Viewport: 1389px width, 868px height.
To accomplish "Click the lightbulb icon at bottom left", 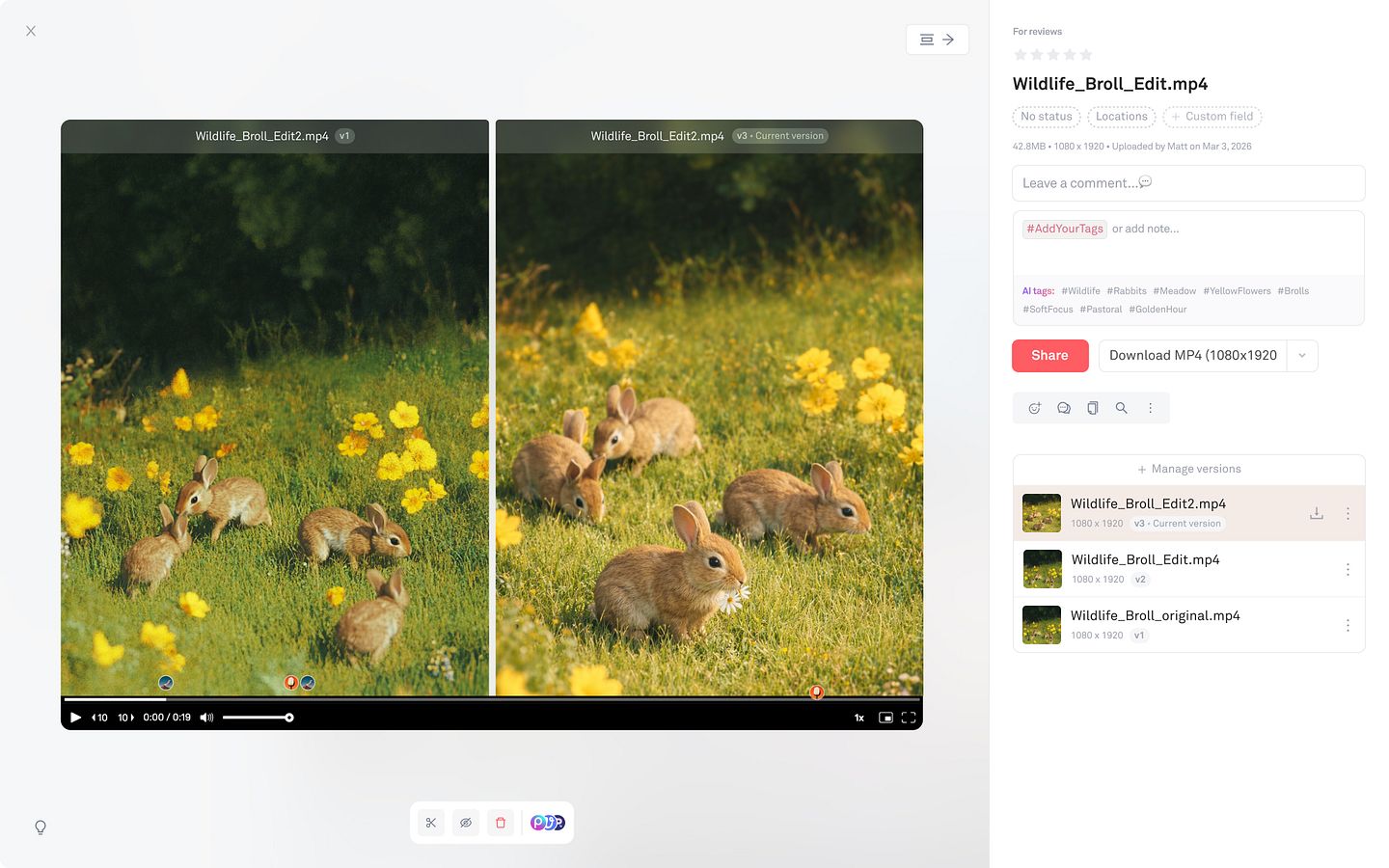I will tap(41, 827).
